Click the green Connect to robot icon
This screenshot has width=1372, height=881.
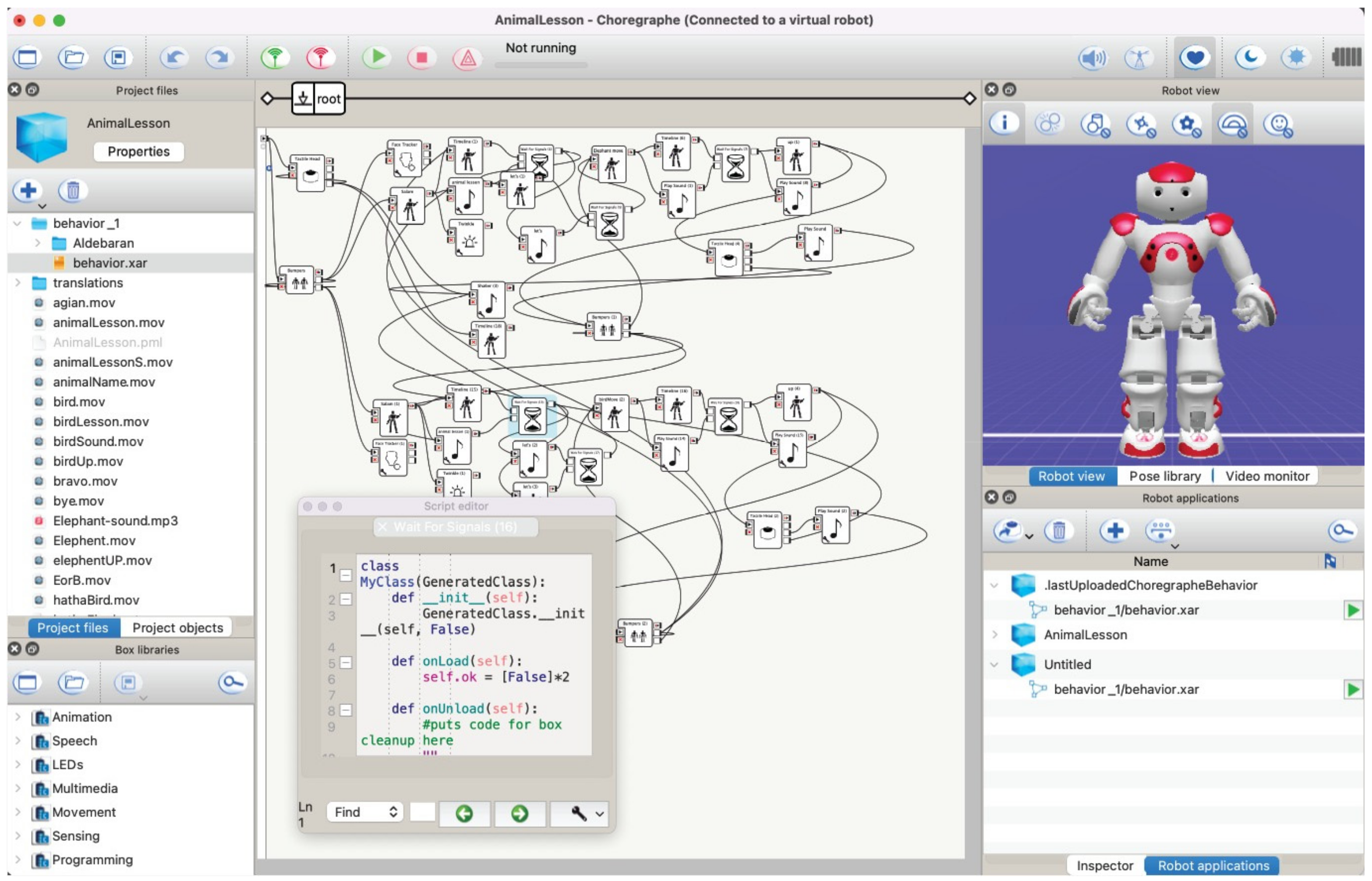click(x=275, y=57)
